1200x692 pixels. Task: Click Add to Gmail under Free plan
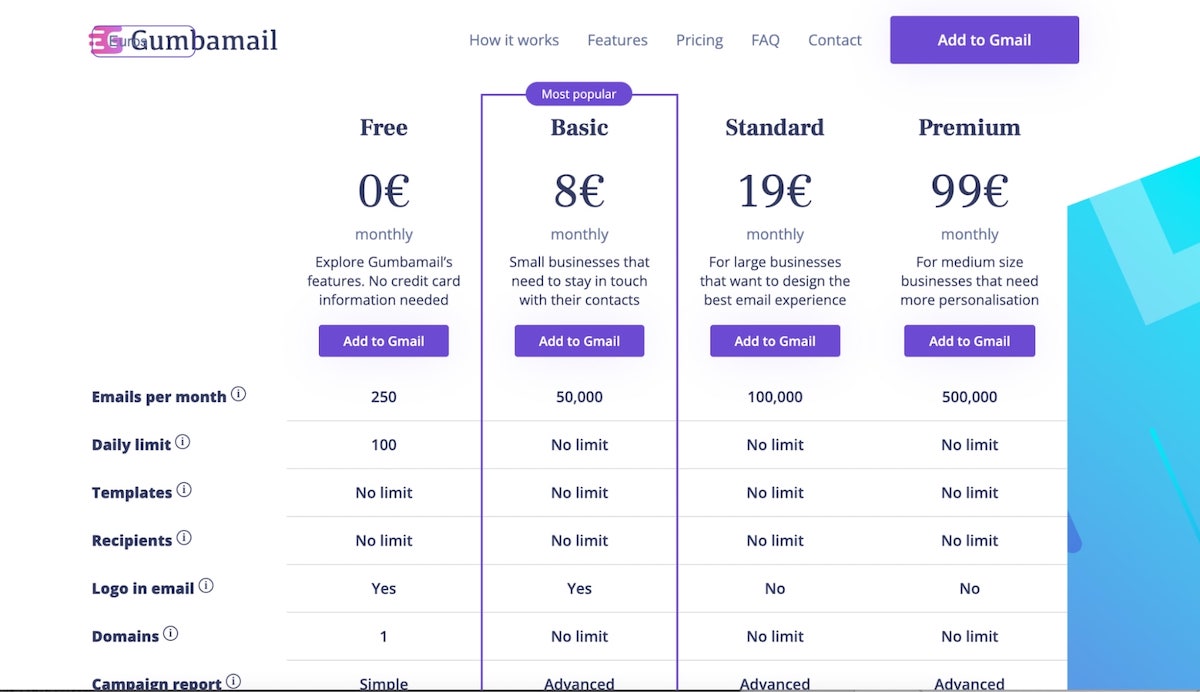(x=384, y=341)
